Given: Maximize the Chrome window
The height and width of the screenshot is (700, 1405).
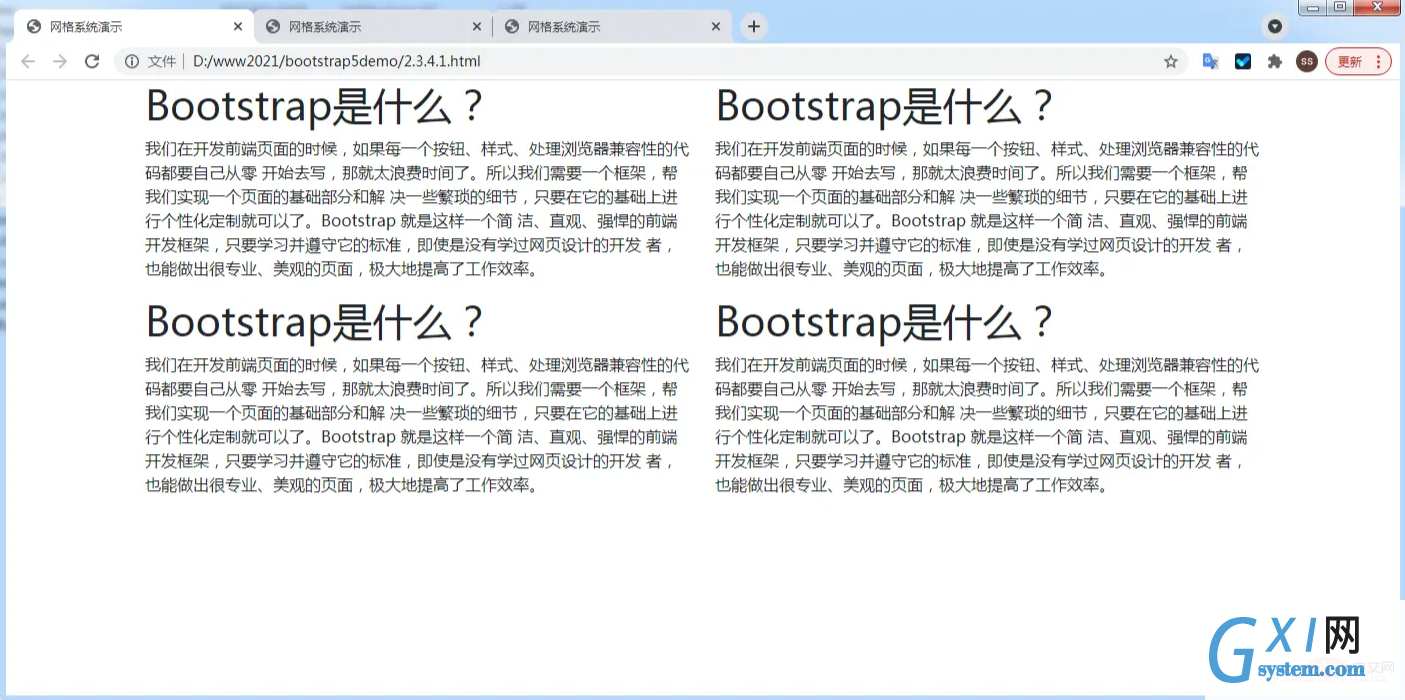Looking at the screenshot, I should coord(1340,7).
